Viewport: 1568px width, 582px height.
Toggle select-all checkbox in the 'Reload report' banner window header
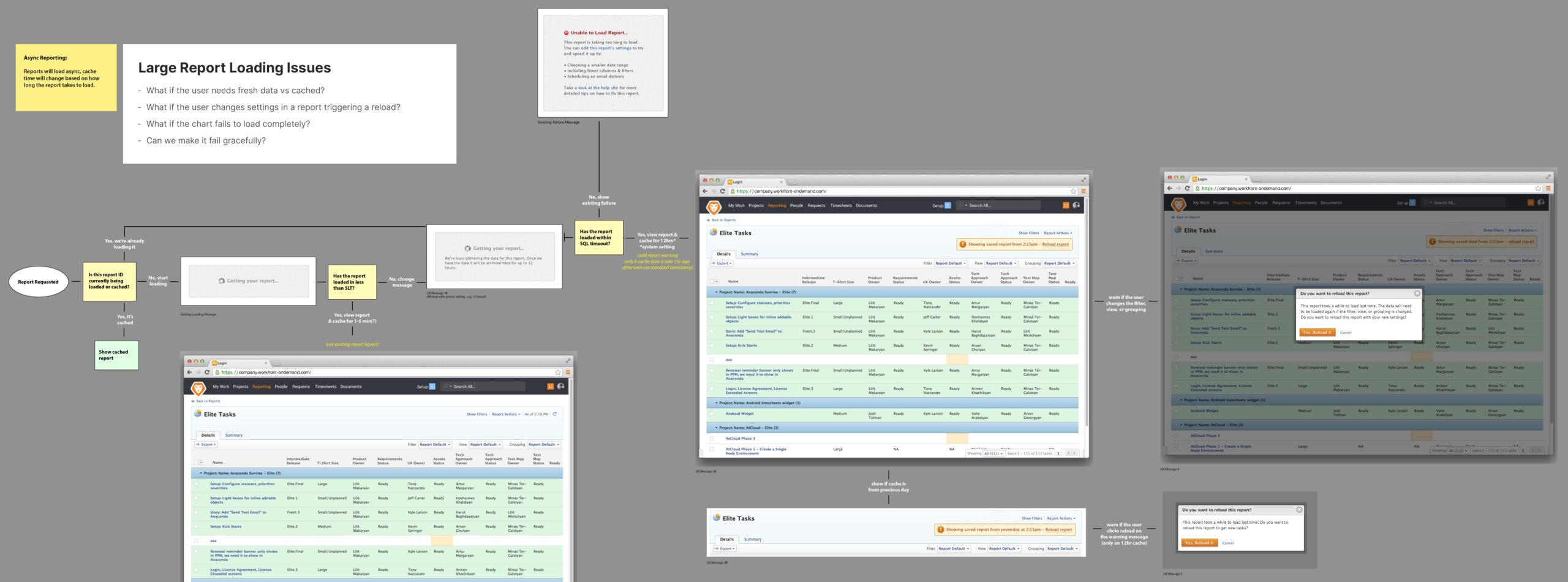[712, 282]
